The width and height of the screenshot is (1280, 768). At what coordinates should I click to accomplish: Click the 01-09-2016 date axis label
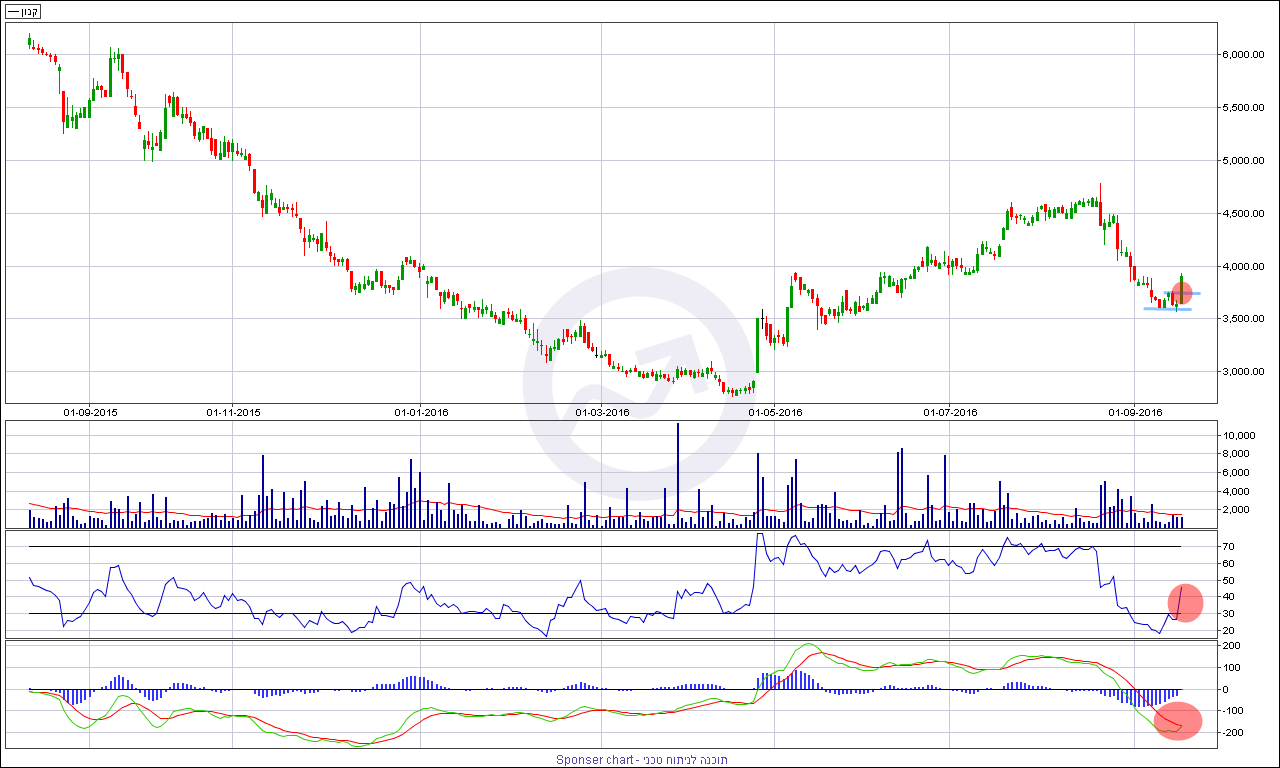click(x=1135, y=412)
